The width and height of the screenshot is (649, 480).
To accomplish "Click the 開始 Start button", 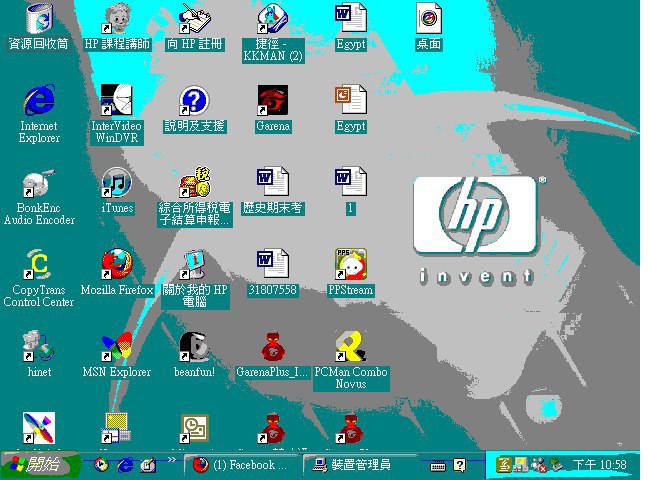I will coord(40,465).
